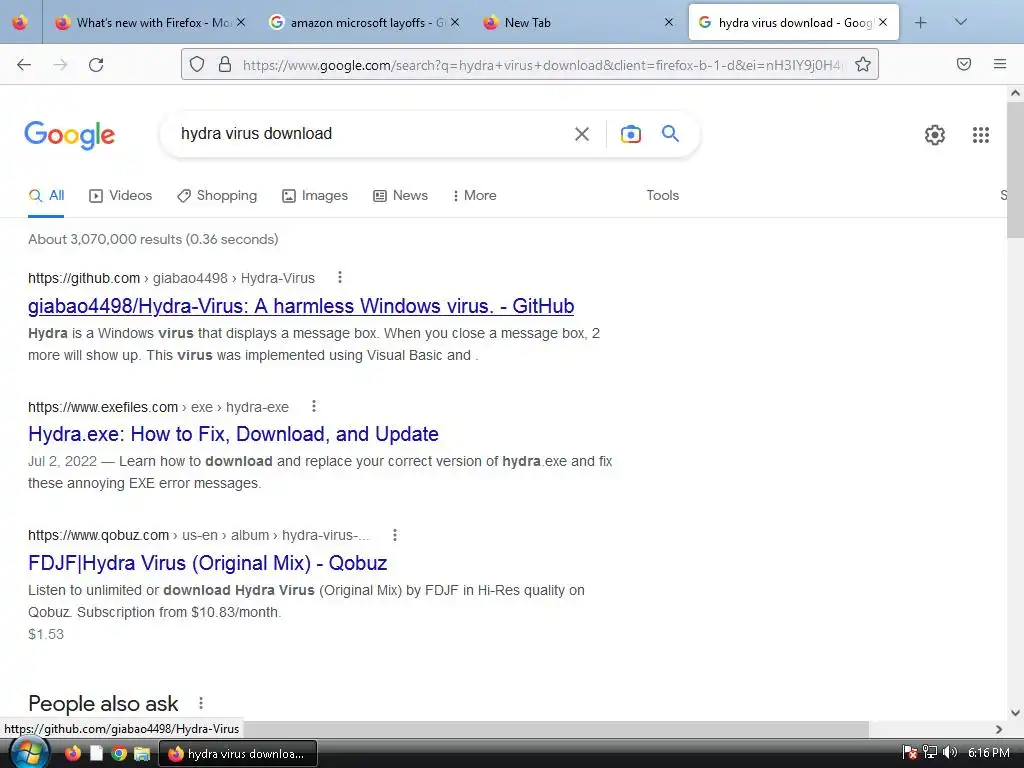Launch Chrome from quick launch bar
The width and height of the screenshot is (1024, 768).
click(119, 754)
